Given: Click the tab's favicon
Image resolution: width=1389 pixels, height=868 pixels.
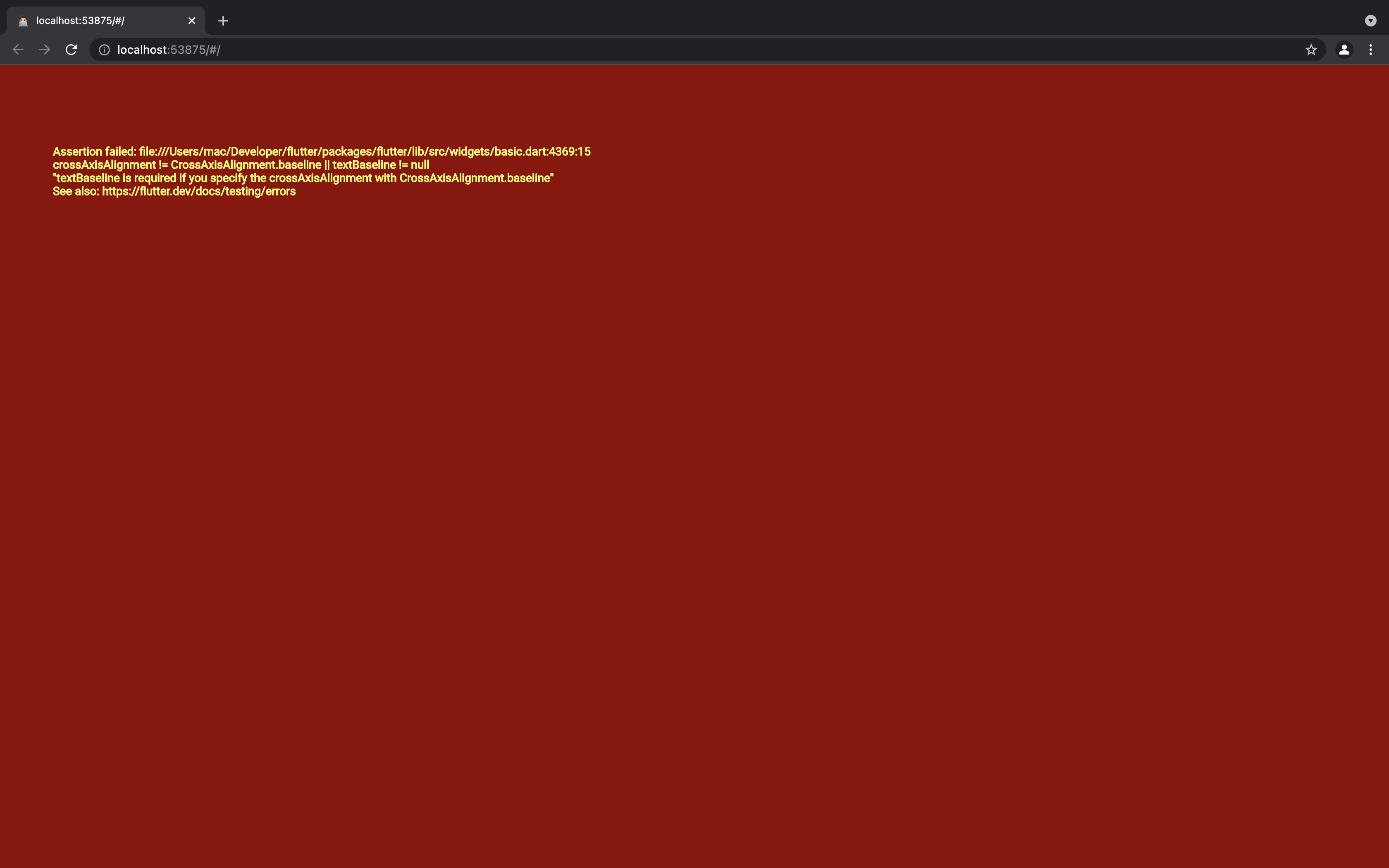Looking at the screenshot, I should point(23,21).
